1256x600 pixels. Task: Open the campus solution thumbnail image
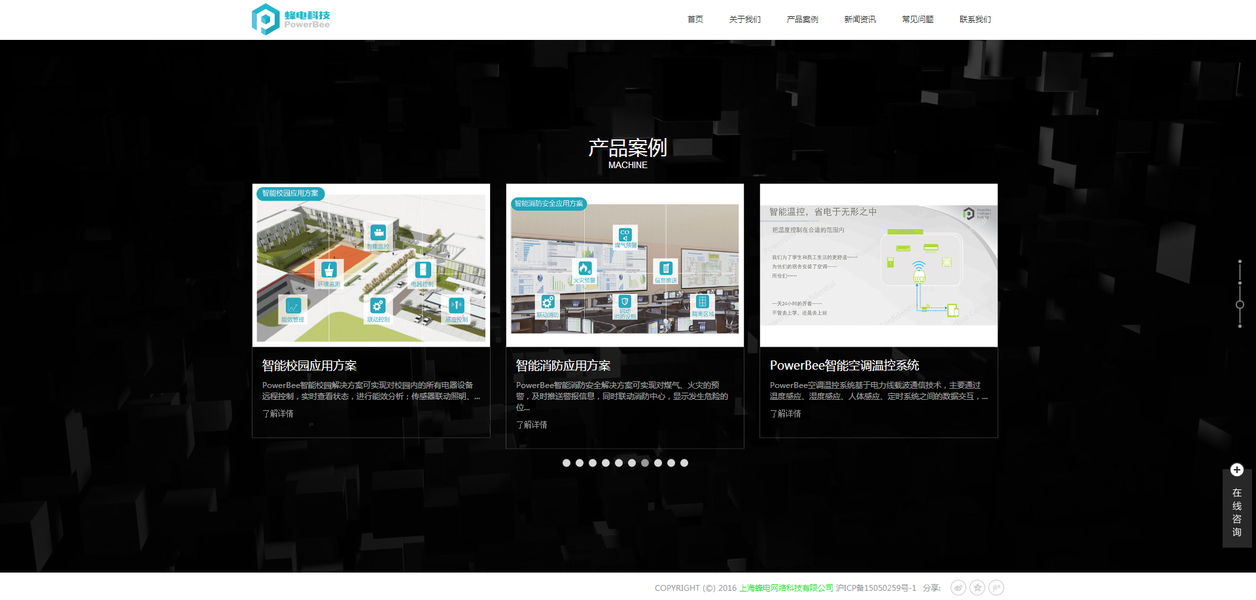[x=371, y=265]
